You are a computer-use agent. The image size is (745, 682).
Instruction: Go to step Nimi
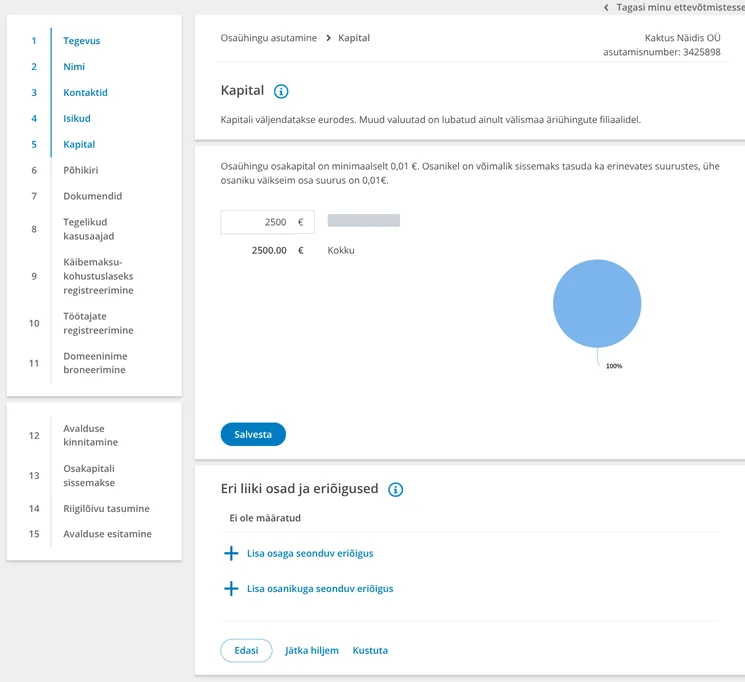point(74,67)
